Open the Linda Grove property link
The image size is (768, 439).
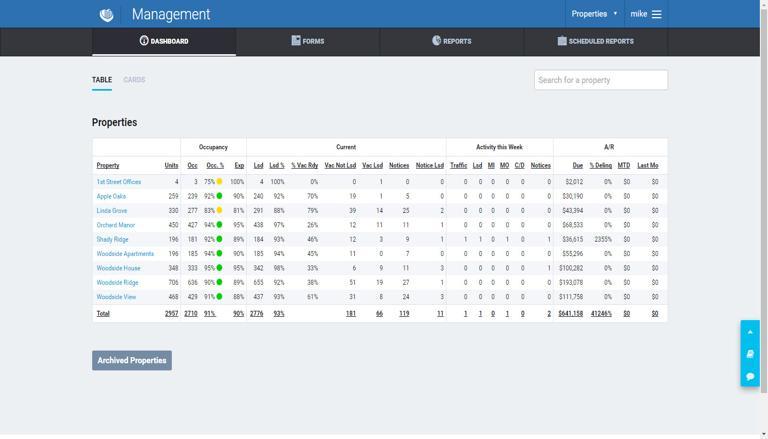(112, 211)
